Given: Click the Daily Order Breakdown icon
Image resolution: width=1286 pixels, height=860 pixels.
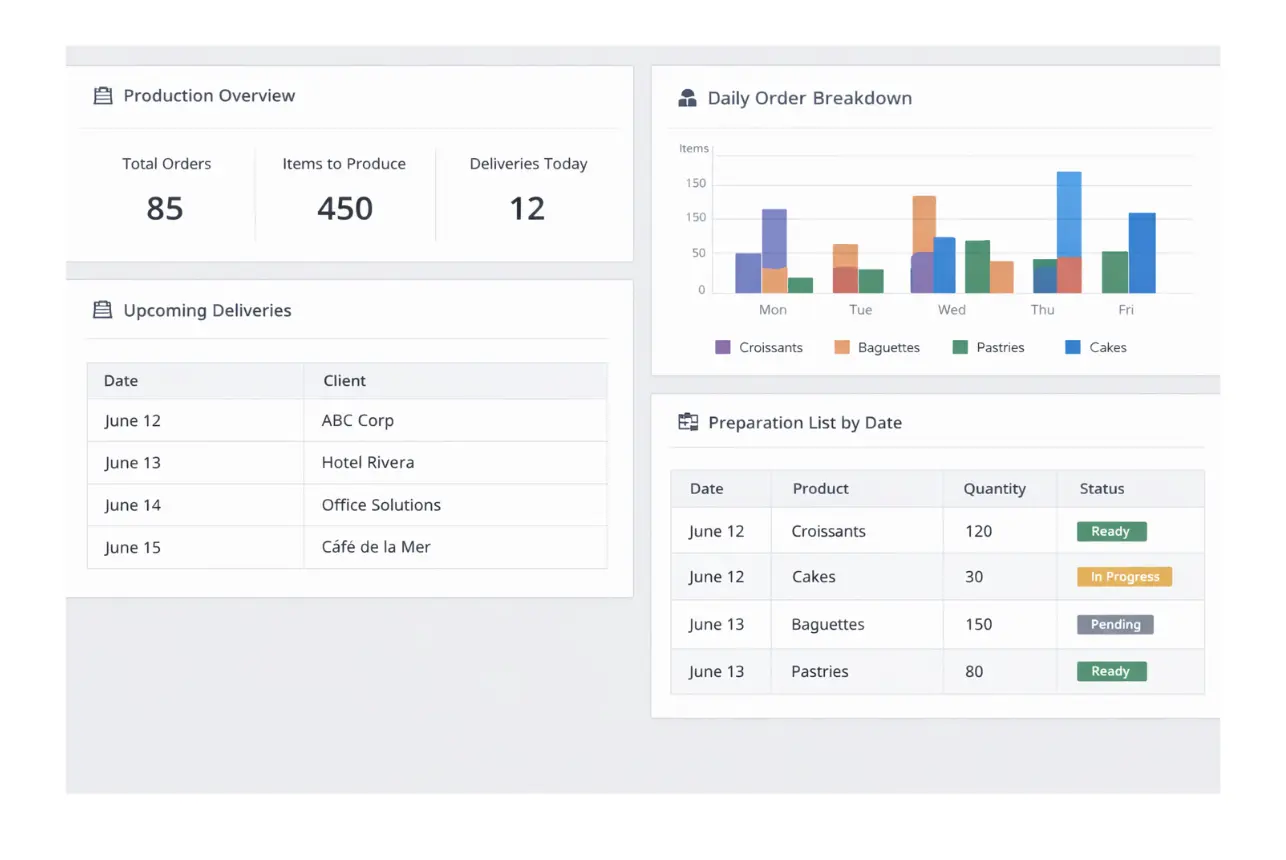Looking at the screenshot, I should coord(687,98).
